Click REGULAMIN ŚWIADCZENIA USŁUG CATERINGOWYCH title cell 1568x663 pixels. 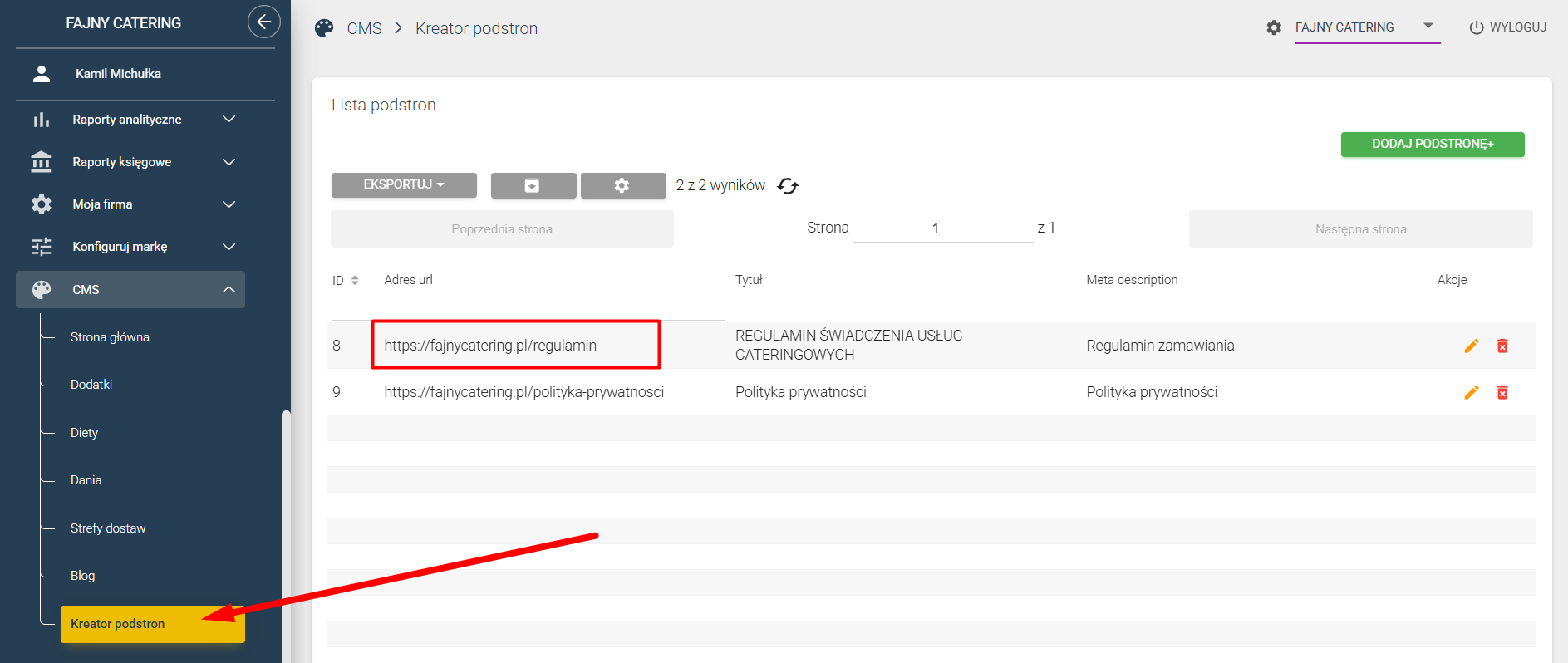(848, 345)
